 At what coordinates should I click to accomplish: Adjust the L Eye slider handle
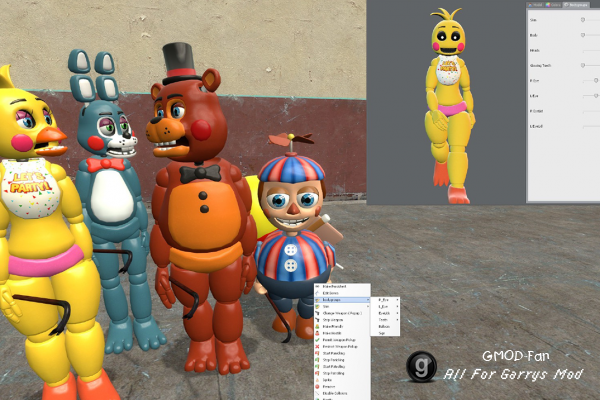tap(596, 96)
